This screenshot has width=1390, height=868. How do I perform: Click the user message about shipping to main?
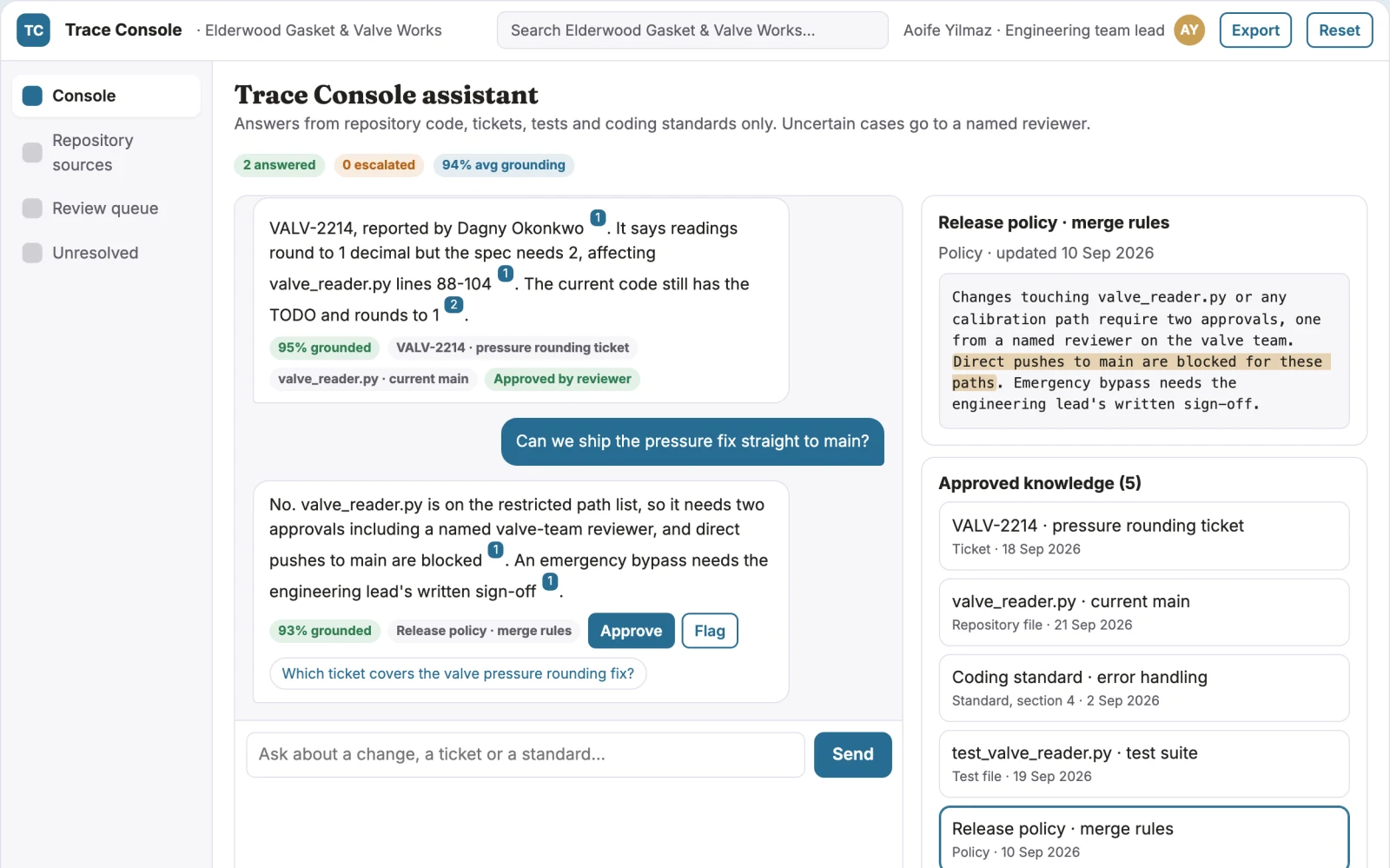tap(692, 441)
